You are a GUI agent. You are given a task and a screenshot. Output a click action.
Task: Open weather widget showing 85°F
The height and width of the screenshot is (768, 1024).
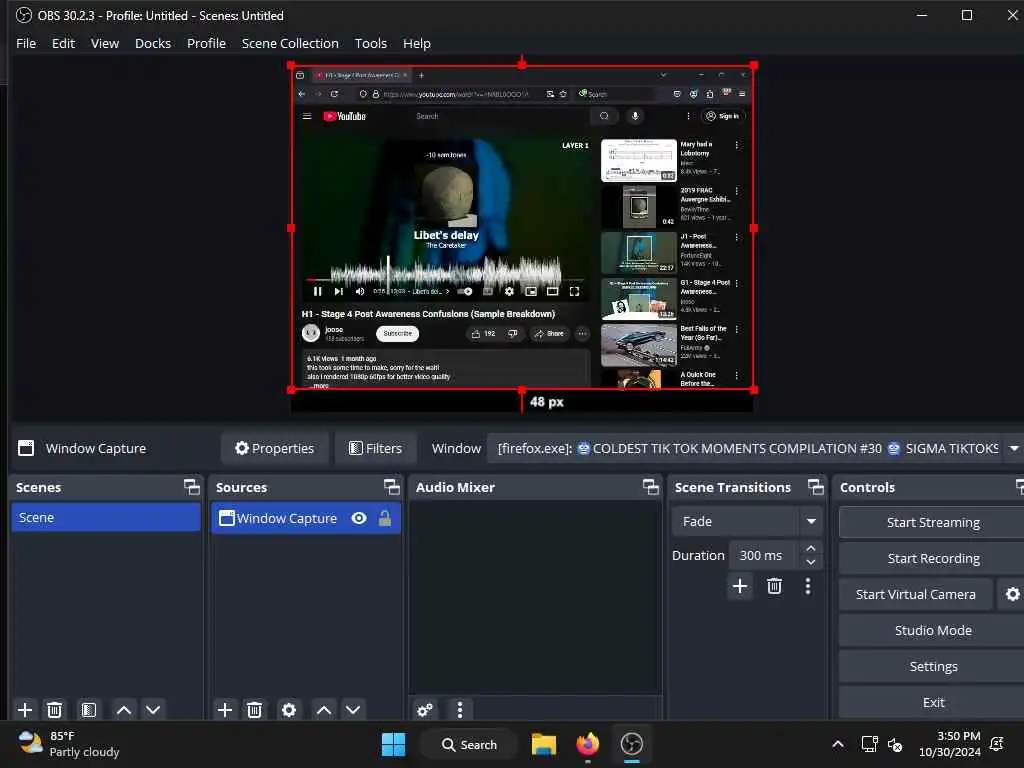69,744
